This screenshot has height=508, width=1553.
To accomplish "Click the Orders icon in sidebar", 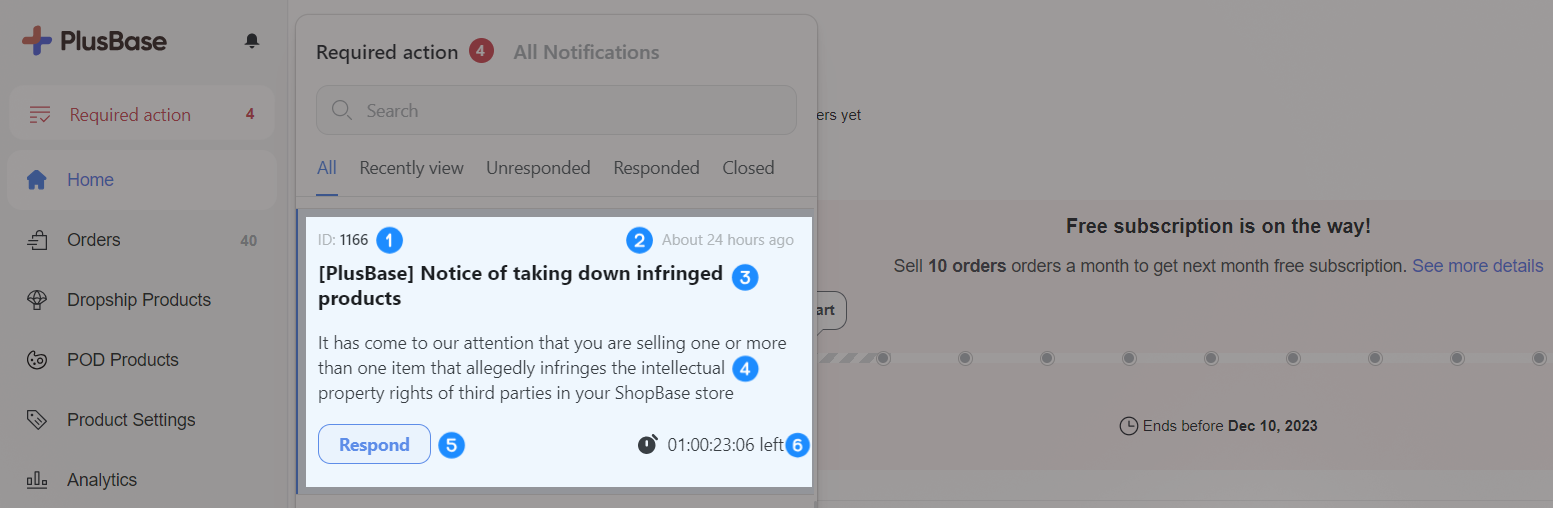I will pos(37,240).
